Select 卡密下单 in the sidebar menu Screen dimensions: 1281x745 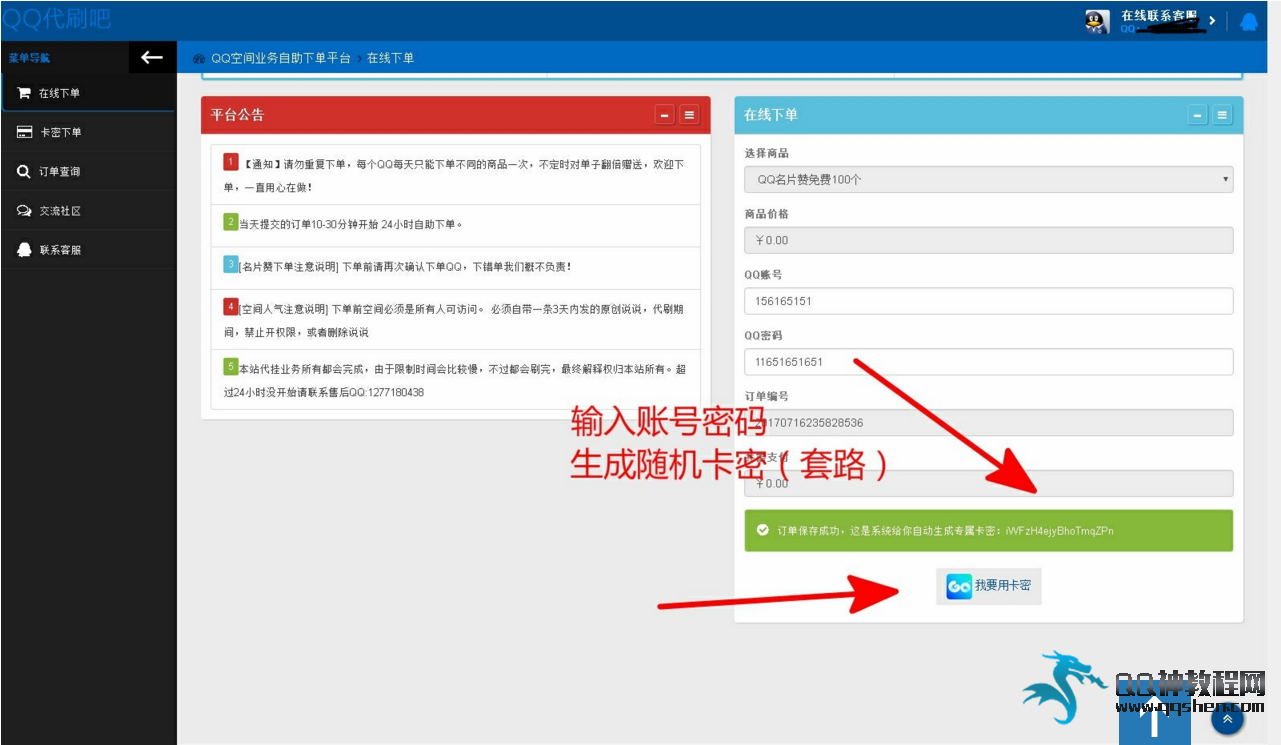point(60,132)
